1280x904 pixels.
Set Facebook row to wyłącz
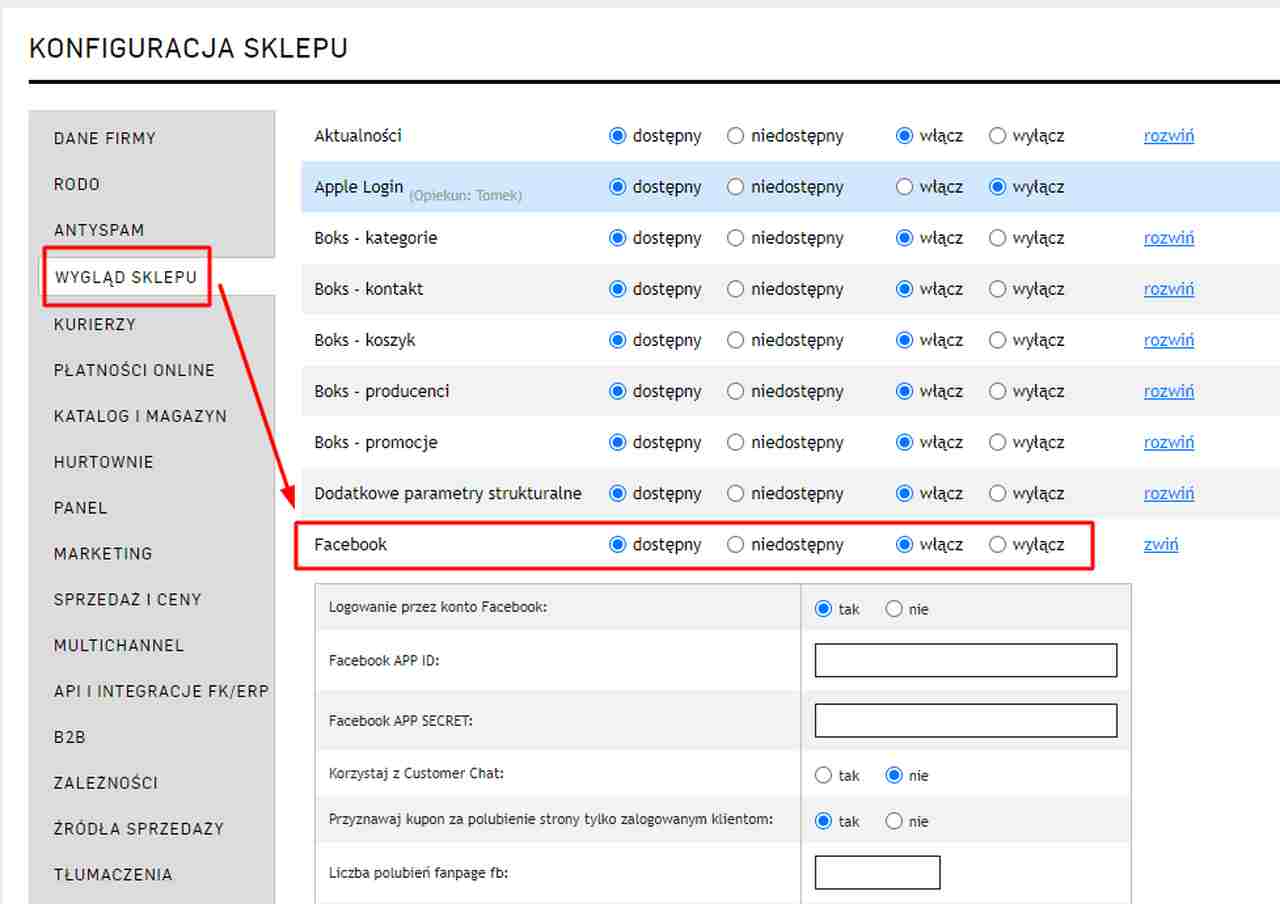(997, 545)
